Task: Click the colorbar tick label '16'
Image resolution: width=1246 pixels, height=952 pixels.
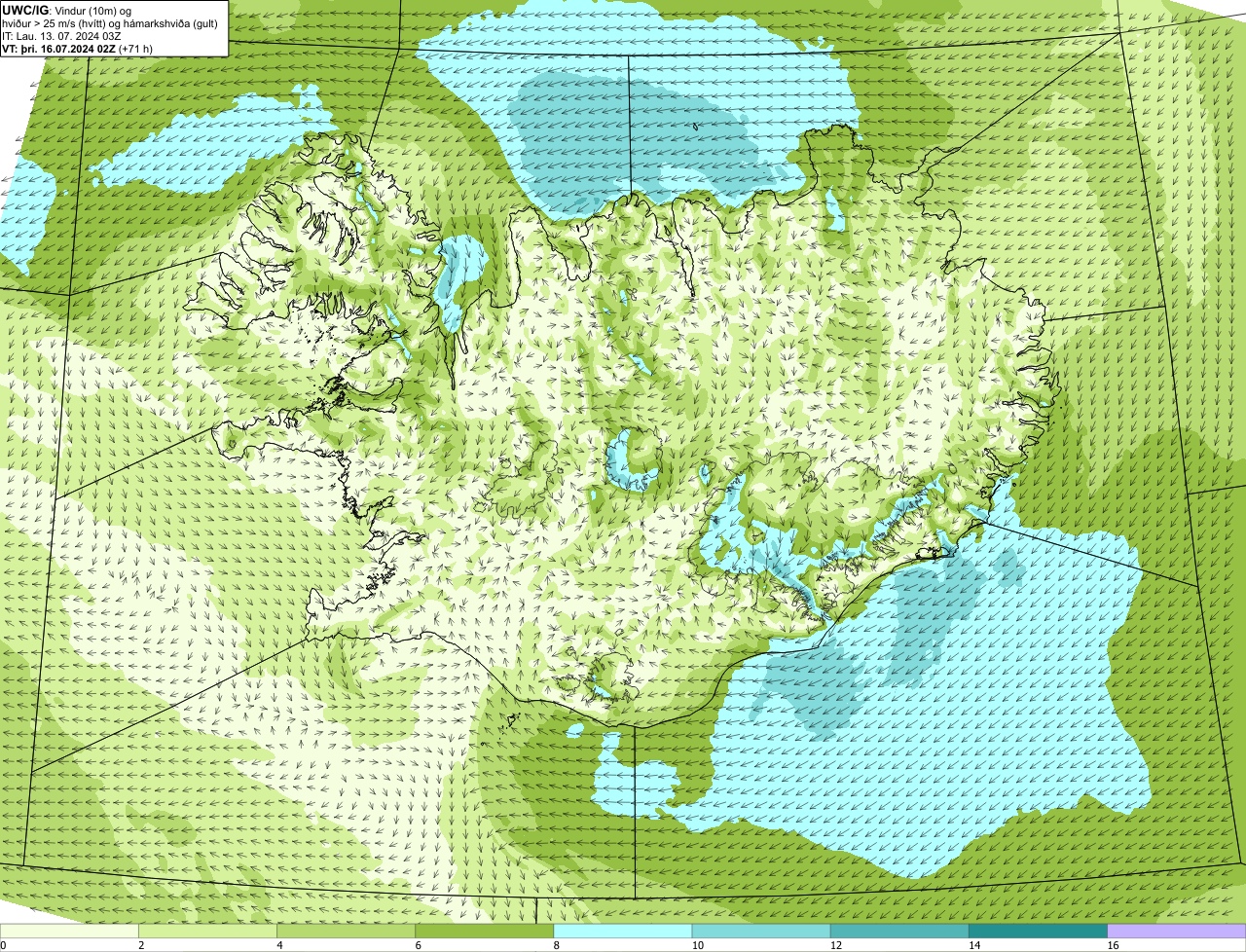Action: 1113,945
